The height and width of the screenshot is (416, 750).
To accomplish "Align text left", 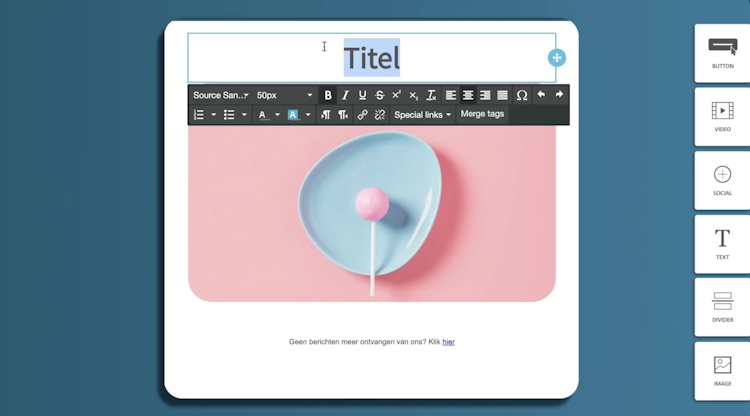I will (x=451, y=95).
